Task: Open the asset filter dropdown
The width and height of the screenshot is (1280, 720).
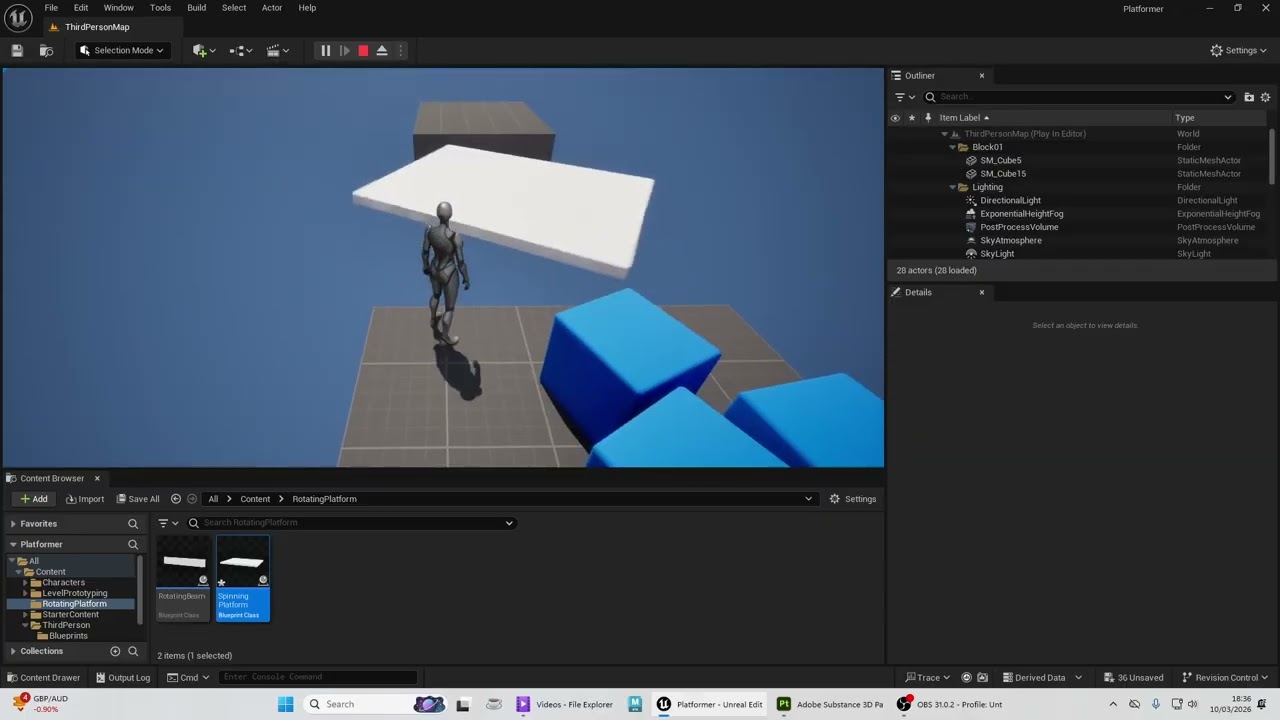Action: point(168,523)
